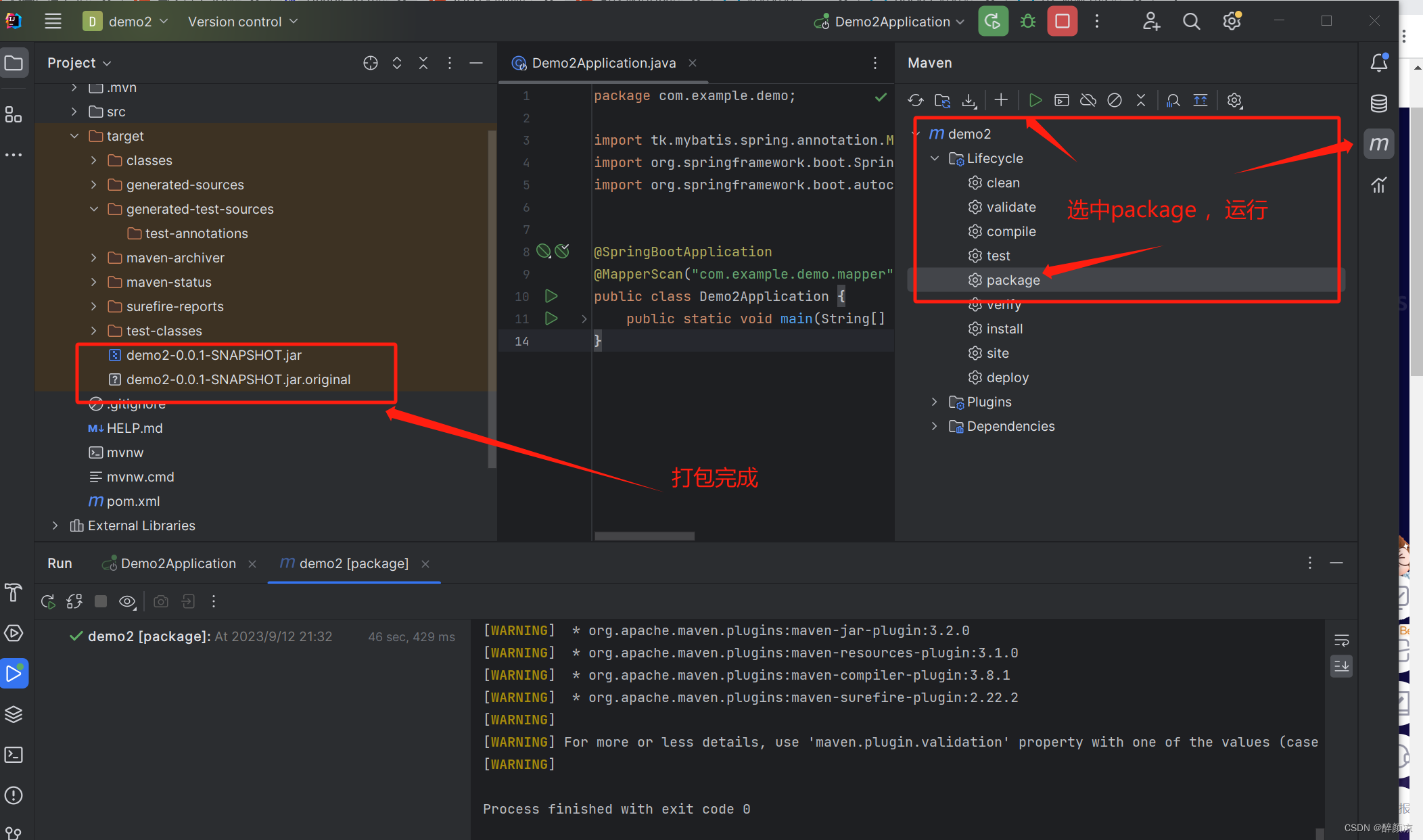
Task: Stop the running application
Action: pyautogui.click(x=1062, y=22)
